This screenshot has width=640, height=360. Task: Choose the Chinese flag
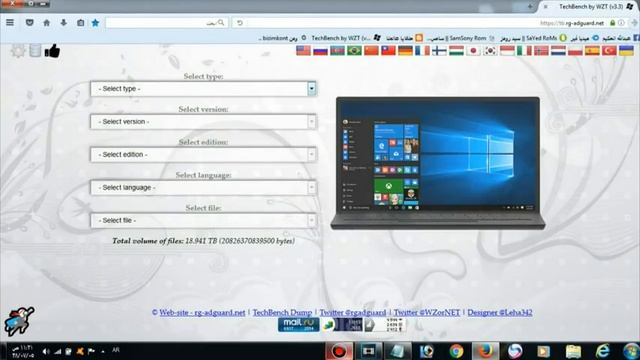pos(371,51)
